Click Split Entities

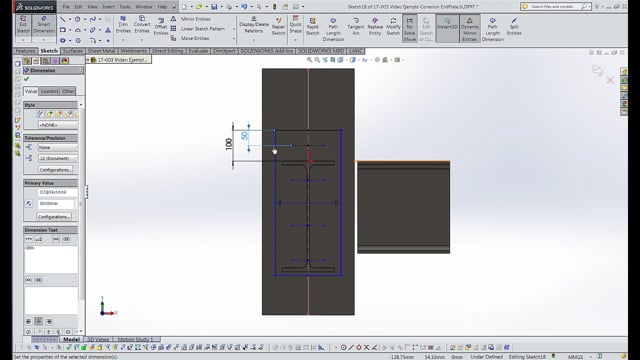pyautogui.click(x=514, y=27)
